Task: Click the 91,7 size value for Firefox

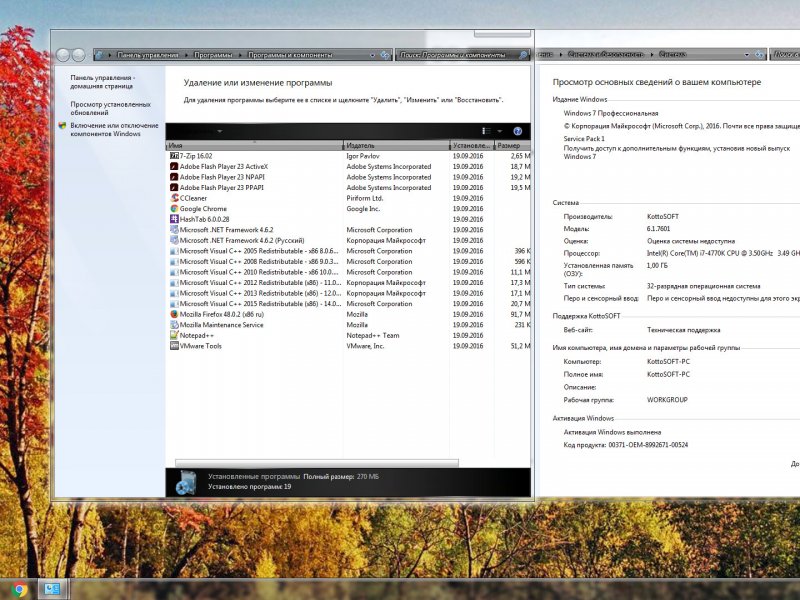Action: 520,314
